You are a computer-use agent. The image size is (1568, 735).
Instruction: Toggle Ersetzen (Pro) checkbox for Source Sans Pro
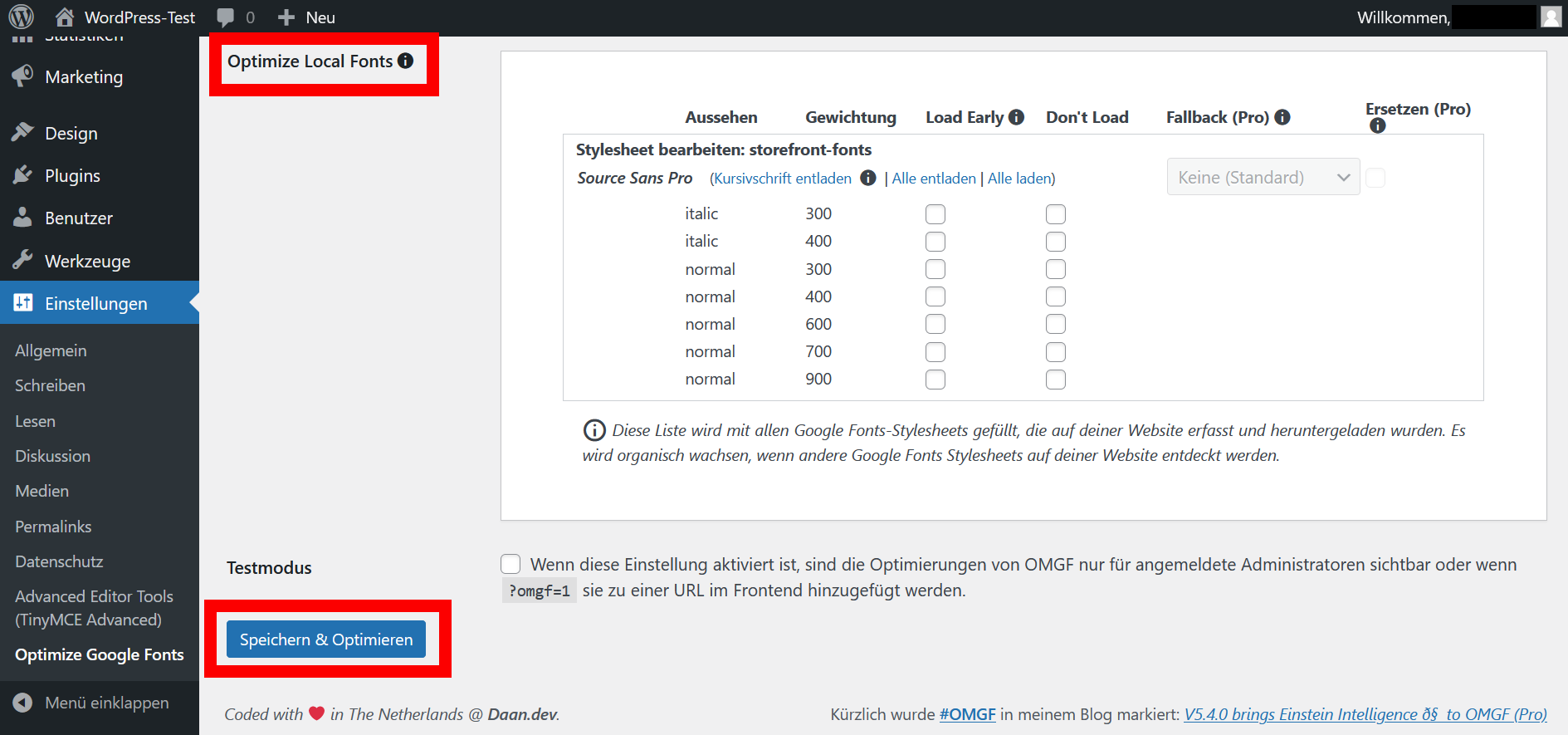[x=1375, y=178]
